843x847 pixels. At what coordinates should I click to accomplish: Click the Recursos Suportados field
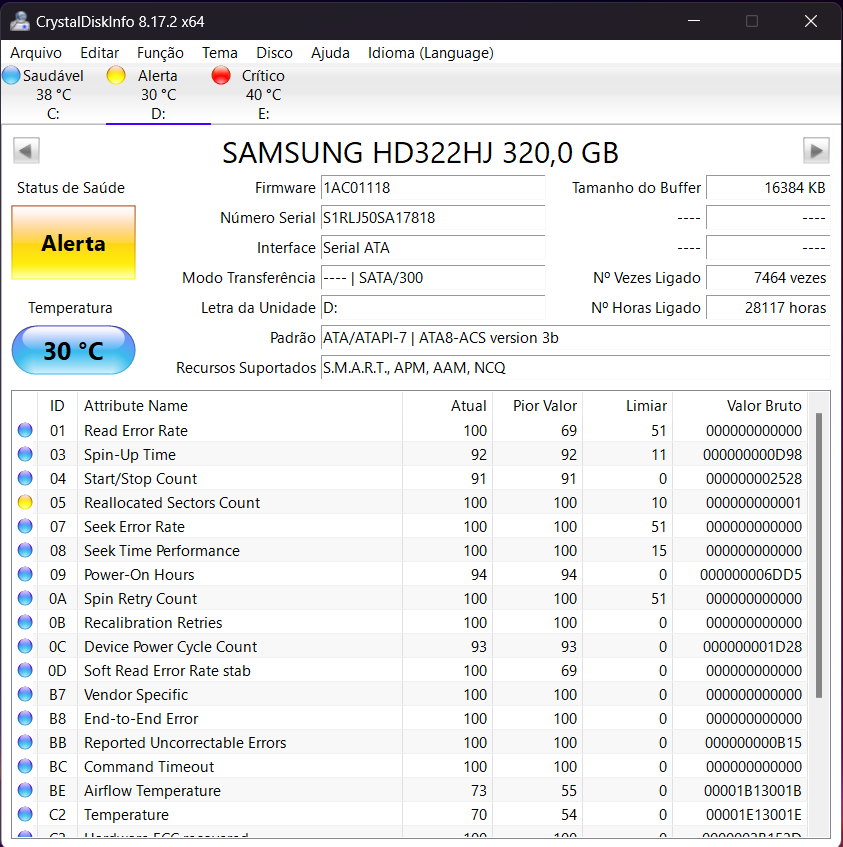tap(576, 368)
